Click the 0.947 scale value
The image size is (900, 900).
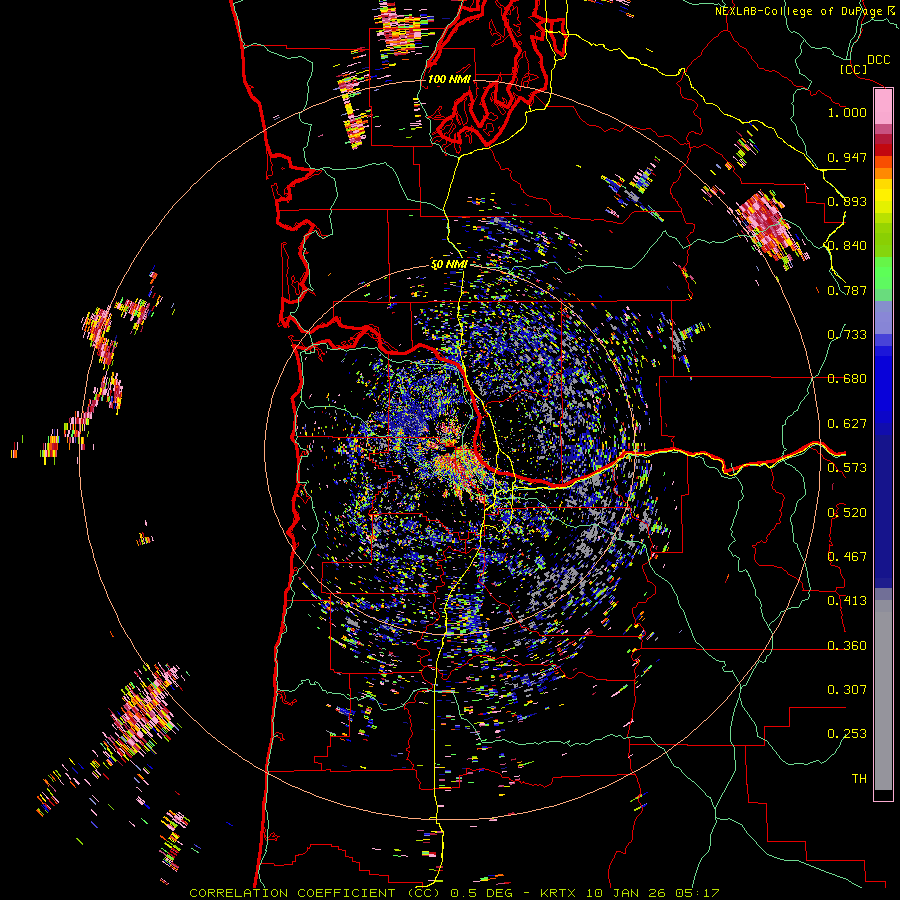847,157
